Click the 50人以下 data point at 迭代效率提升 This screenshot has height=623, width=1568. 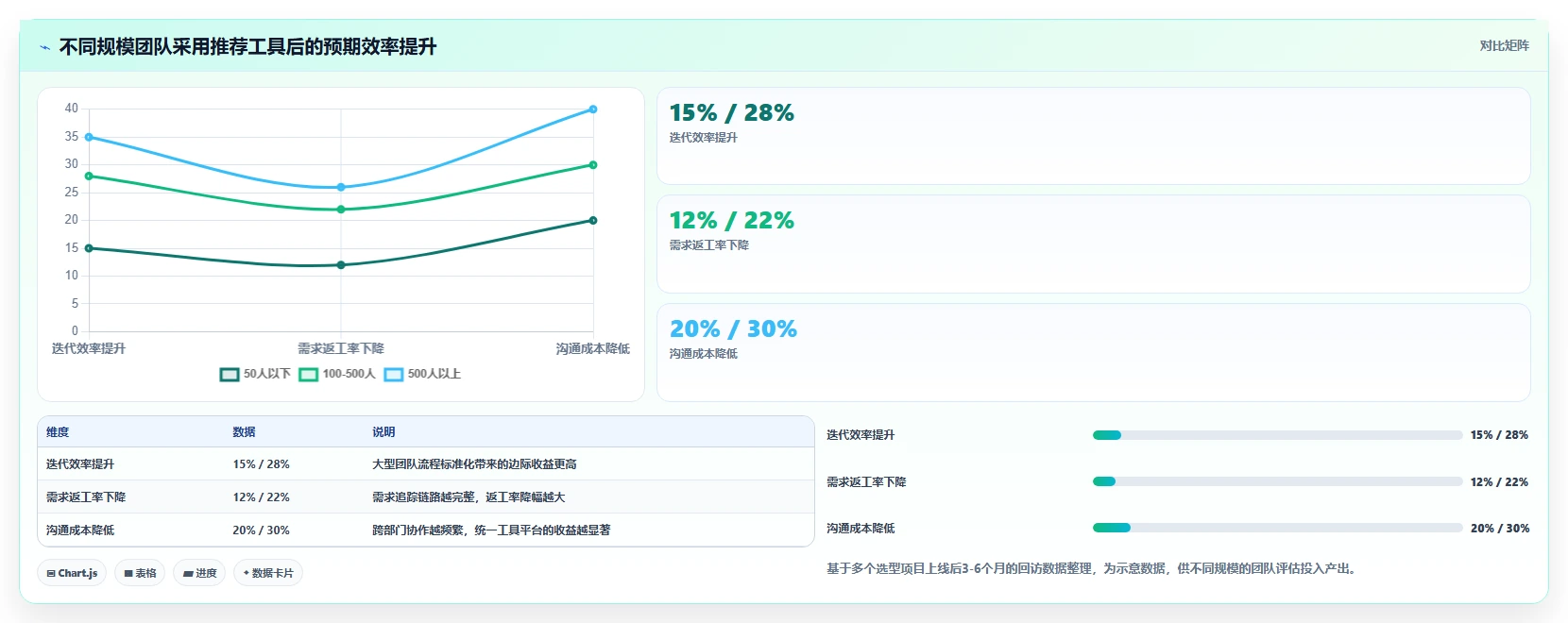89,248
